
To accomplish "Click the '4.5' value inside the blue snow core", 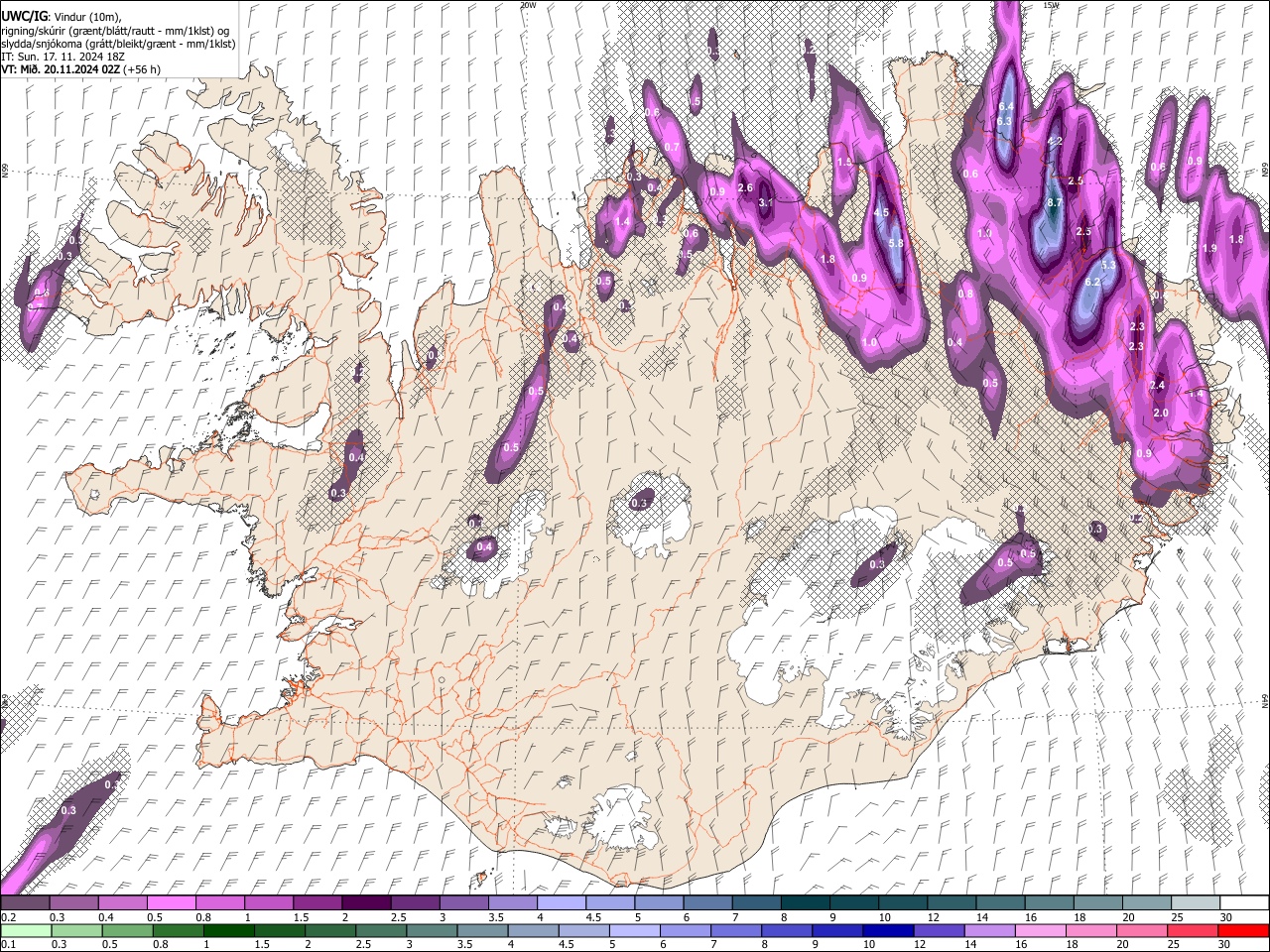I will tap(881, 212).
